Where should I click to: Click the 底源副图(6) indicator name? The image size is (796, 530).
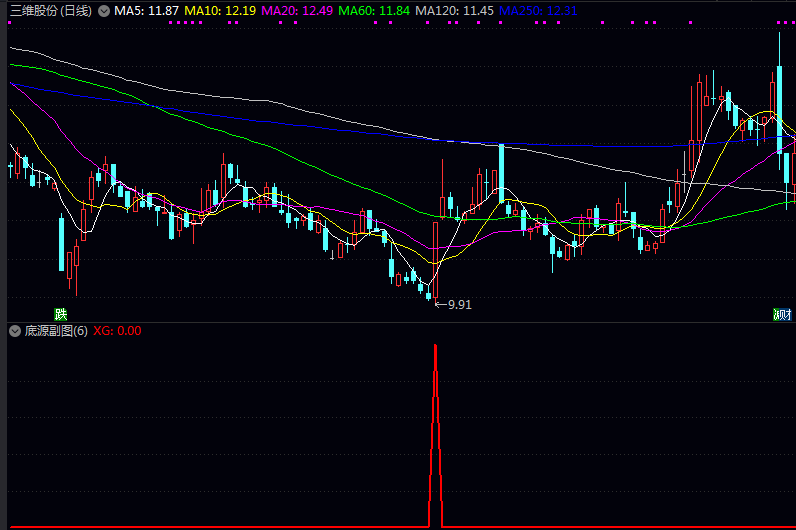point(55,331)
